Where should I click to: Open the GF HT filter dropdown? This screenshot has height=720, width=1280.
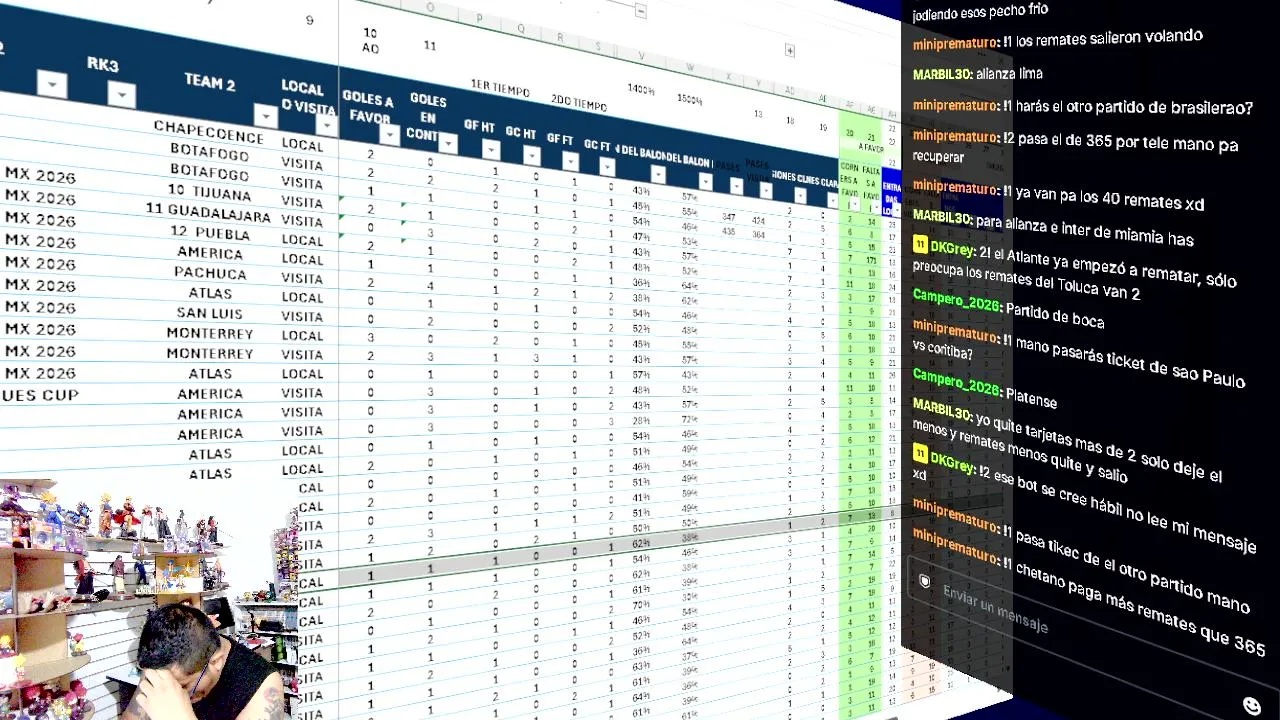point(491,150)
